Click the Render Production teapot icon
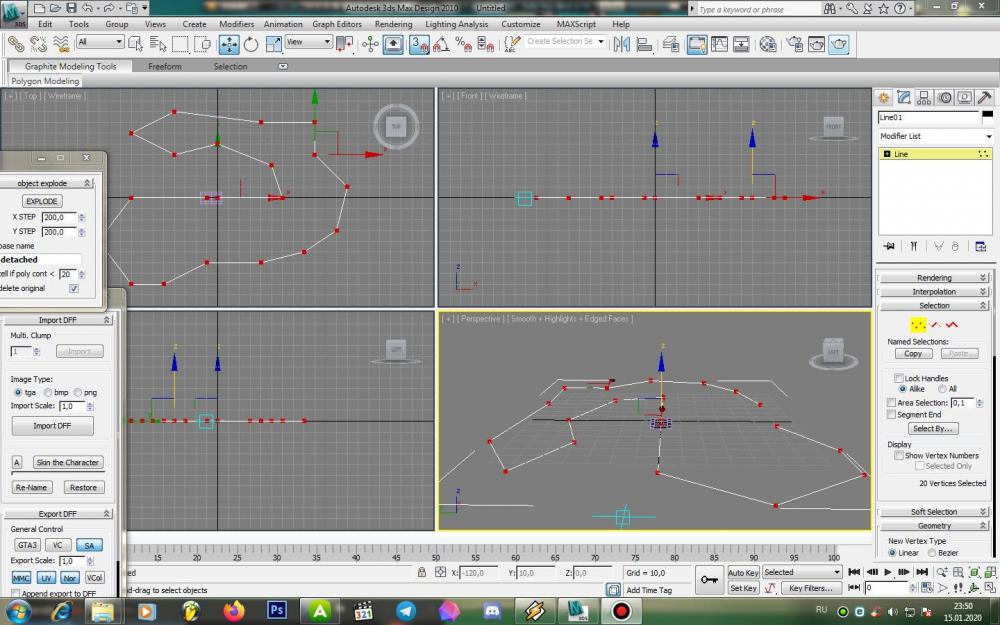This screenshot has height=625, width=1000. tap(839, 44)
